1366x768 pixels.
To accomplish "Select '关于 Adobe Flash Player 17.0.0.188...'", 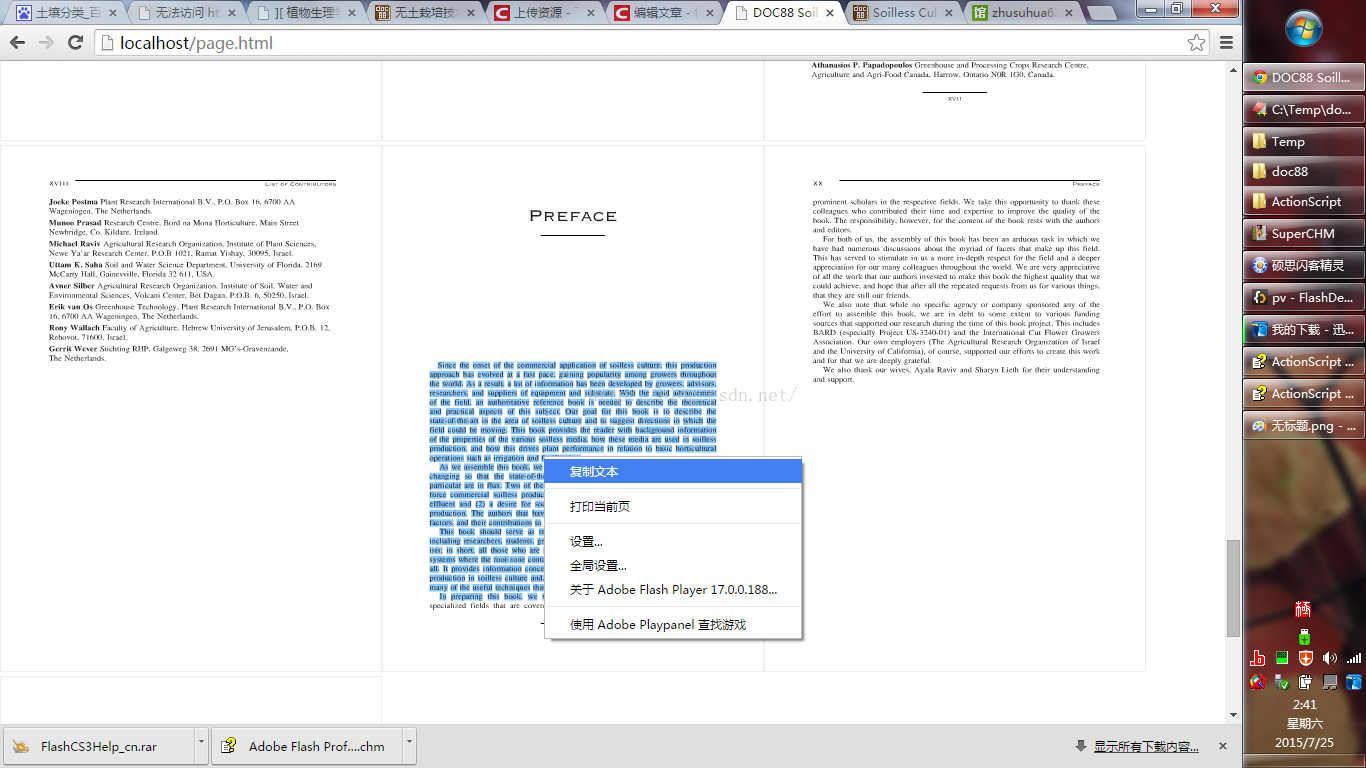I will click(673, 589).
